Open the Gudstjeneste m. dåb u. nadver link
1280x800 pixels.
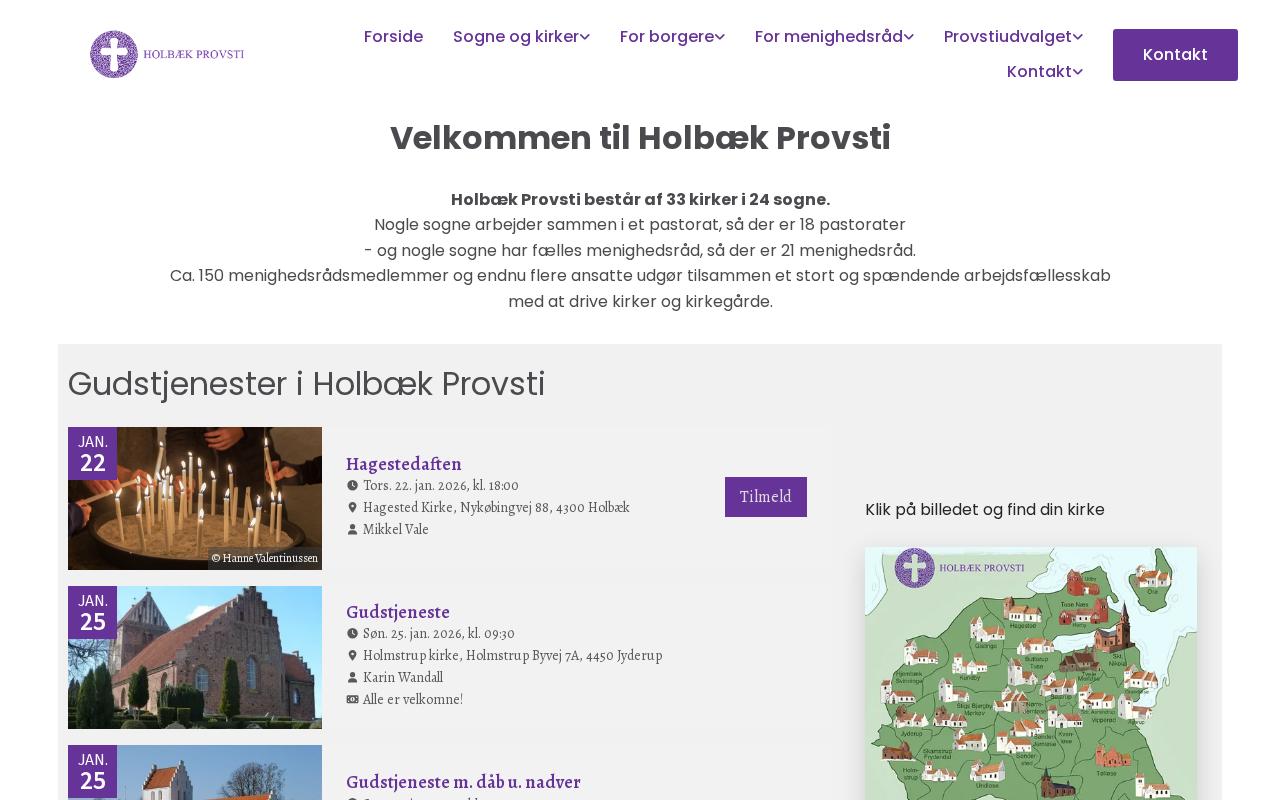[x=463, y=782]
